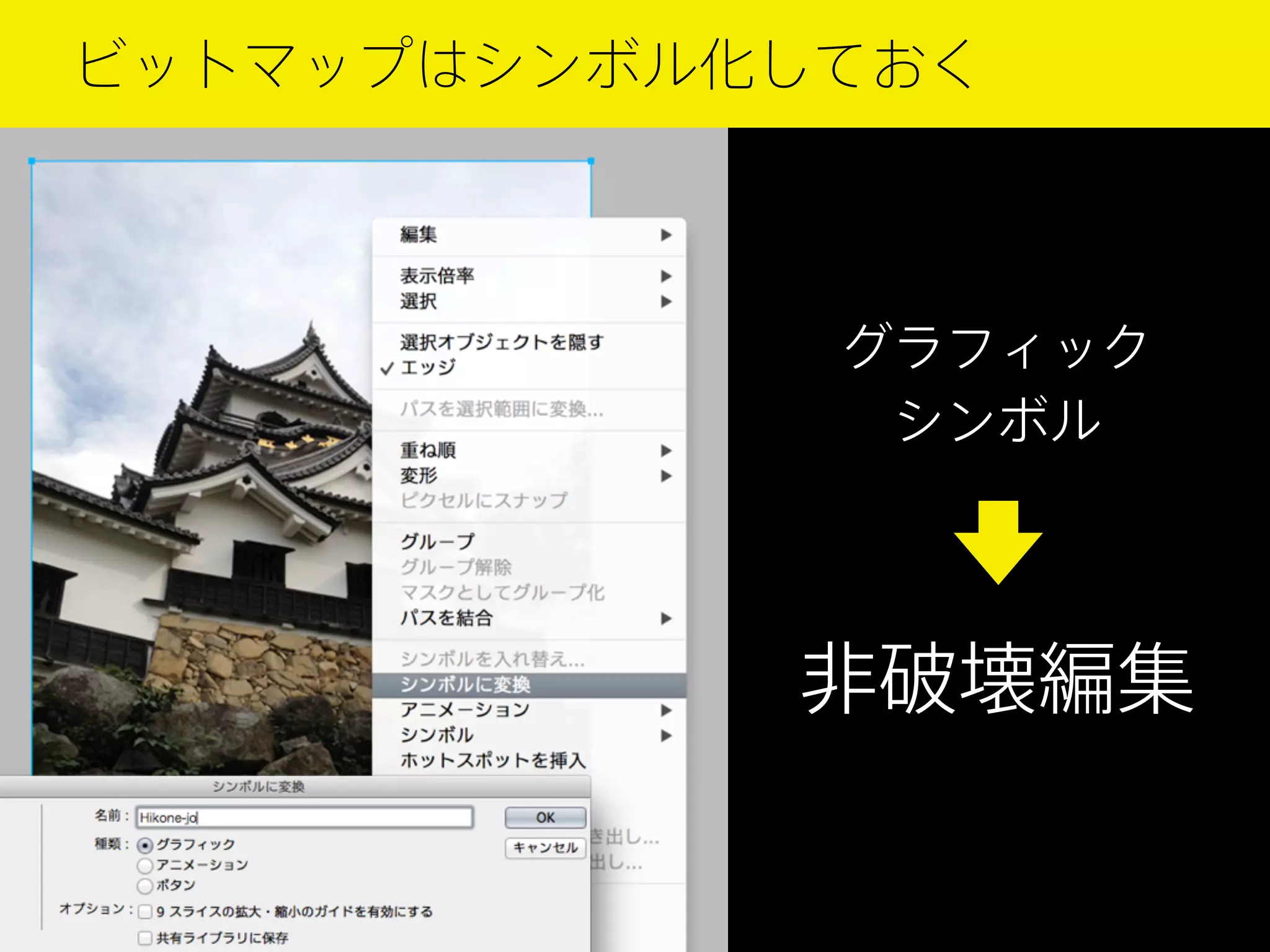Image resolution: width=1270 pixels, height=952 pixels.
Task: Click the disabled ピクセルにスナップ item
Action: (529, 501)
